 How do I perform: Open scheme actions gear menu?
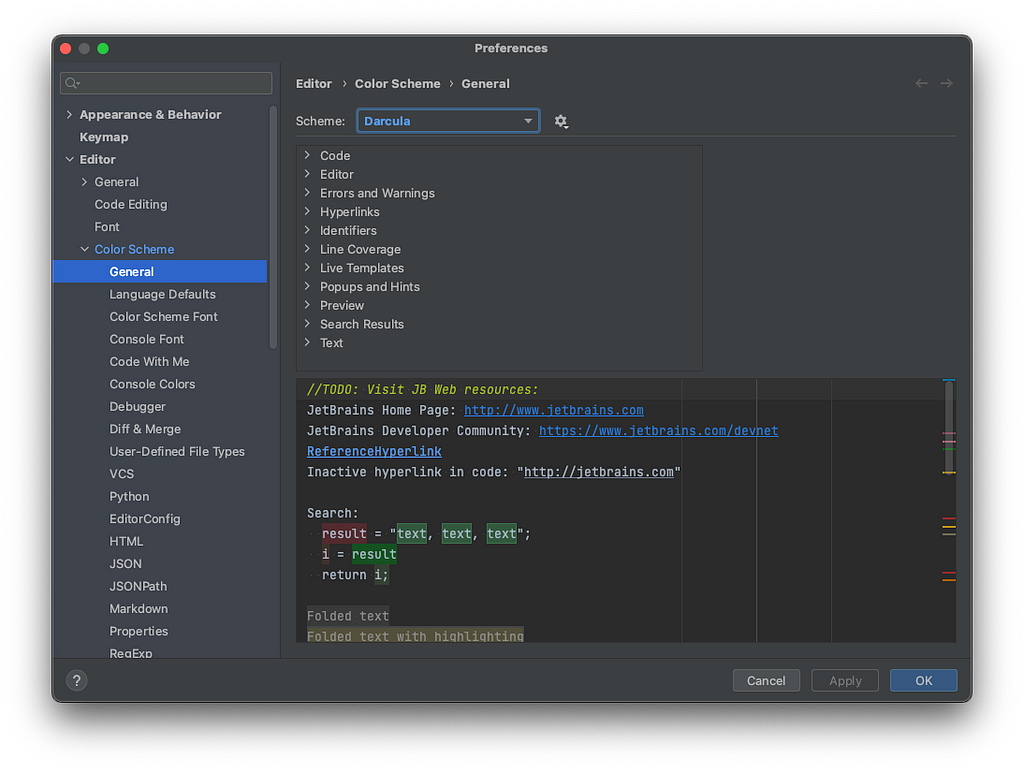click(561, 121)
